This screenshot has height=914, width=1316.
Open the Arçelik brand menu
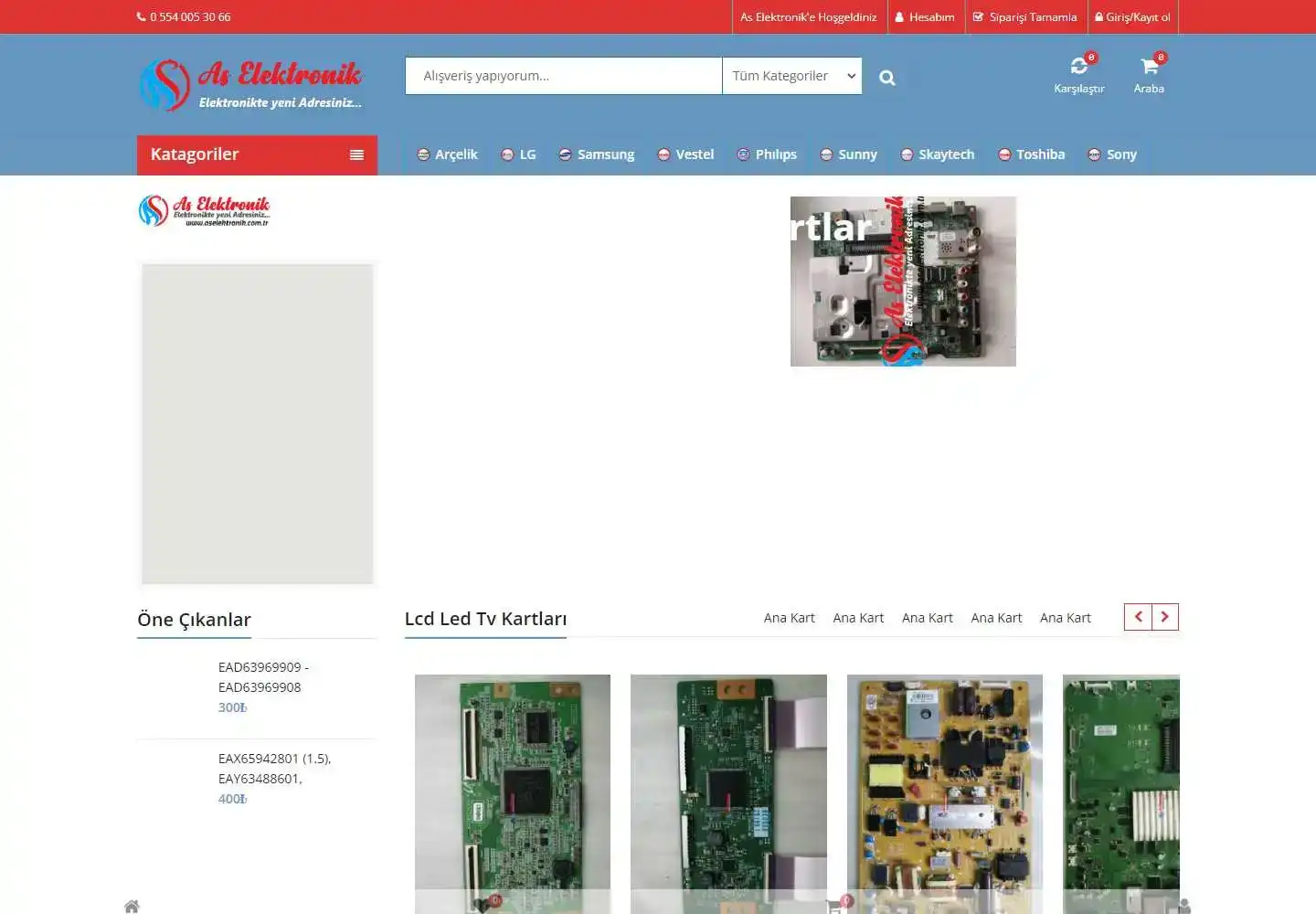pos(447,154)
